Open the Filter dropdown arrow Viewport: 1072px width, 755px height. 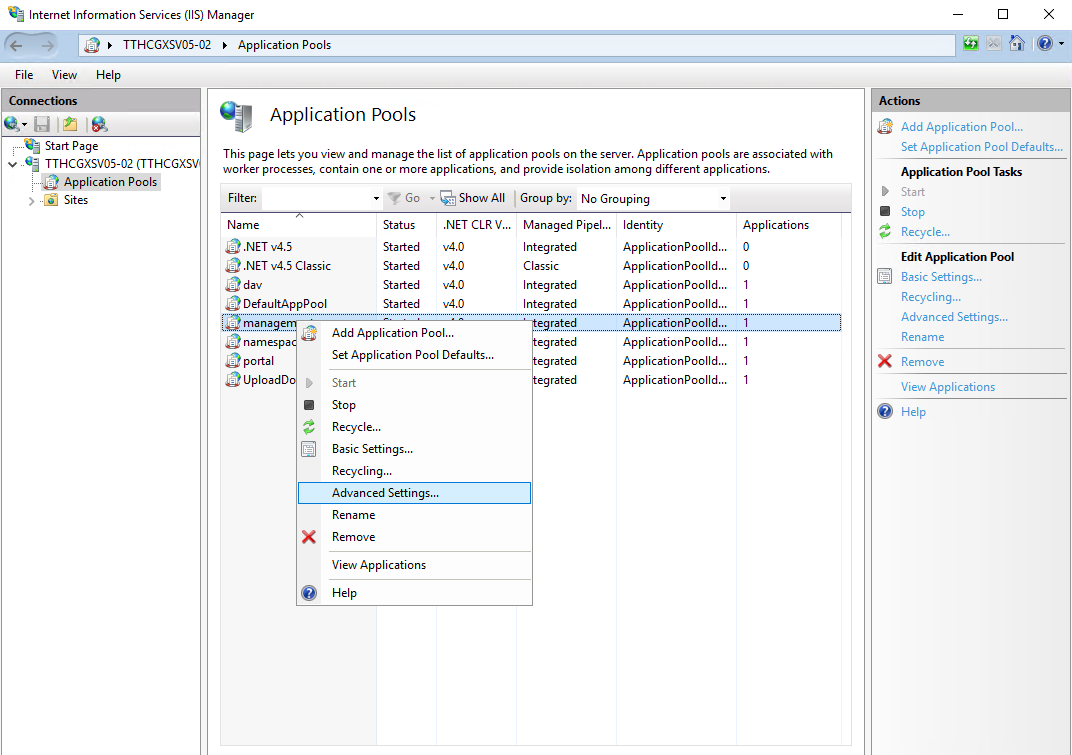376,198
